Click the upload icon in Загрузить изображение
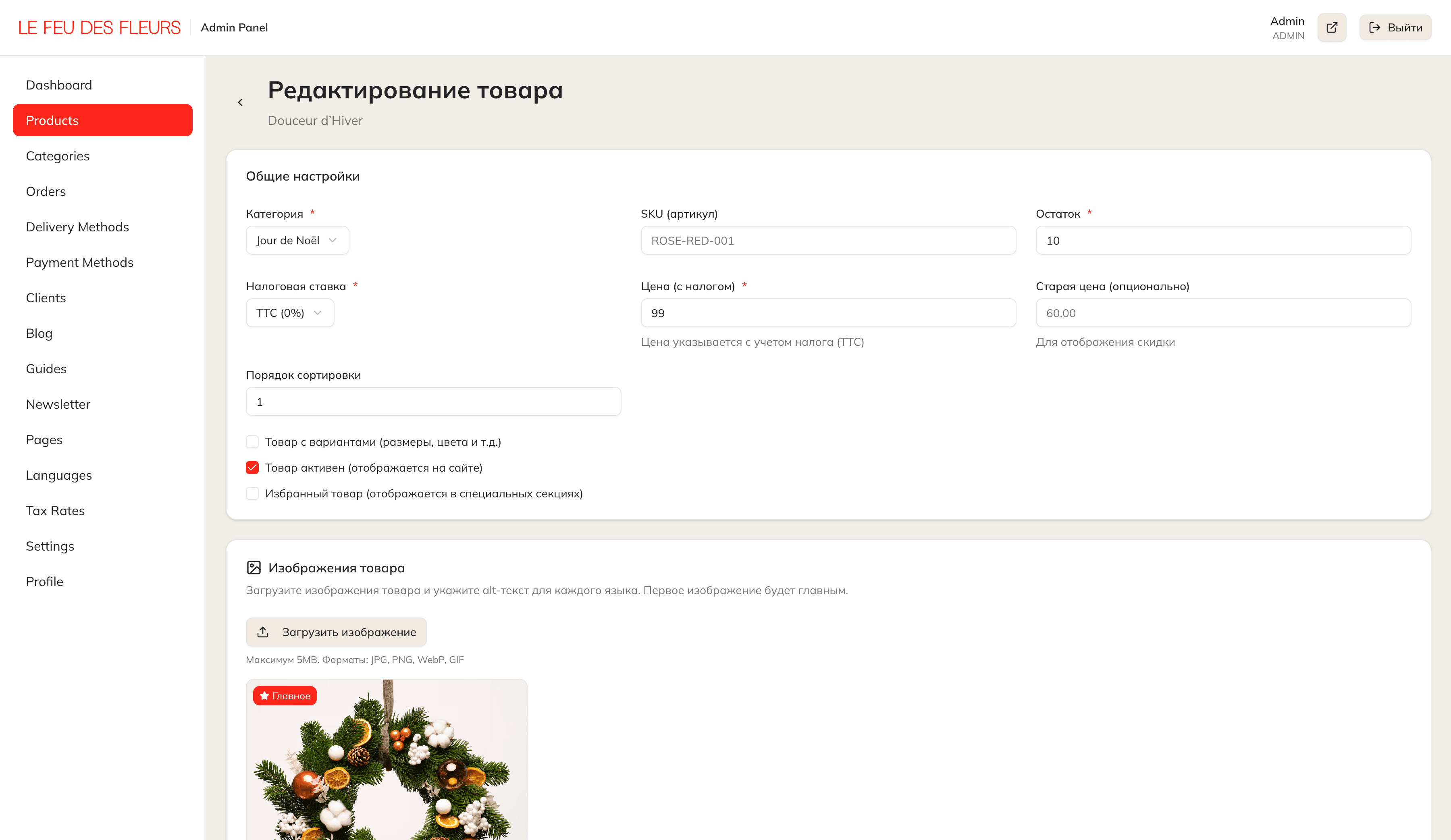1451x840 pixels. pos(263,632)
